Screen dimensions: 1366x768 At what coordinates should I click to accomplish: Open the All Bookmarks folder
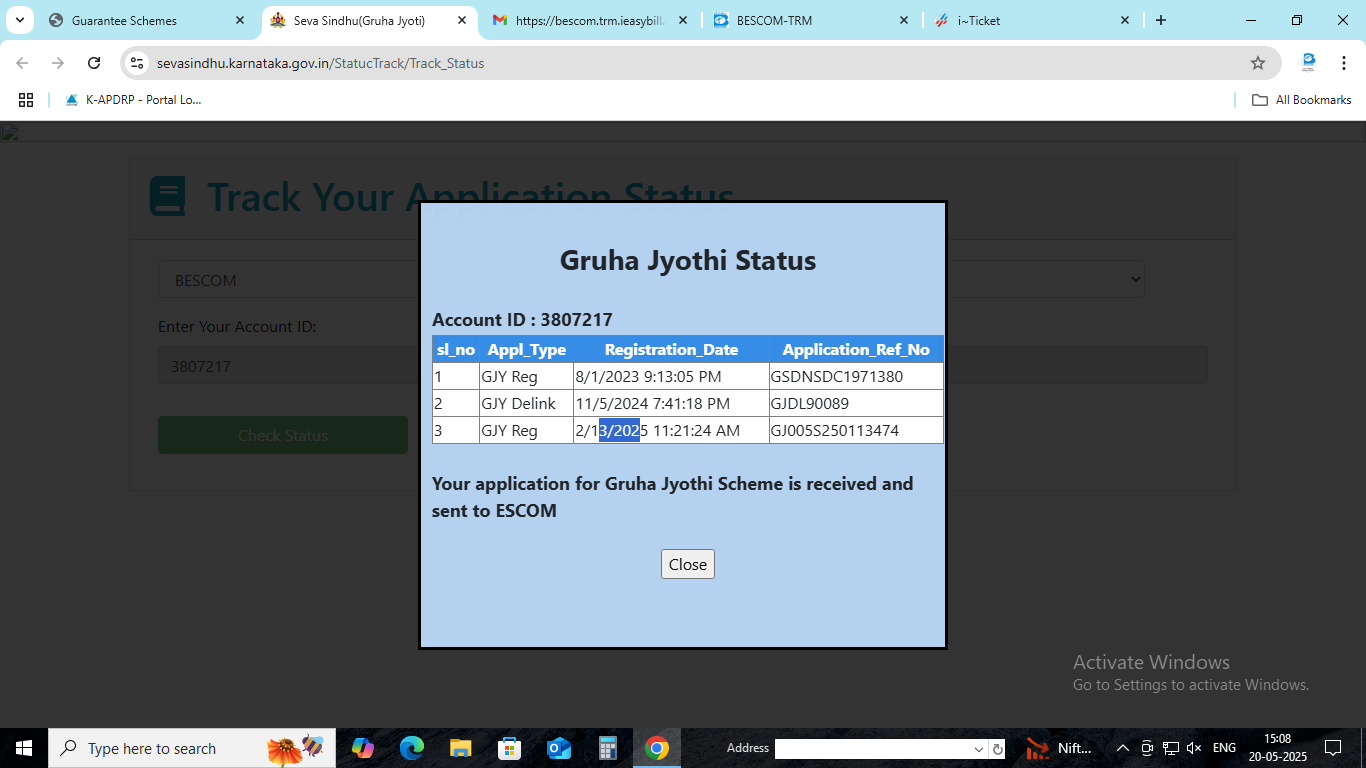1302,100
